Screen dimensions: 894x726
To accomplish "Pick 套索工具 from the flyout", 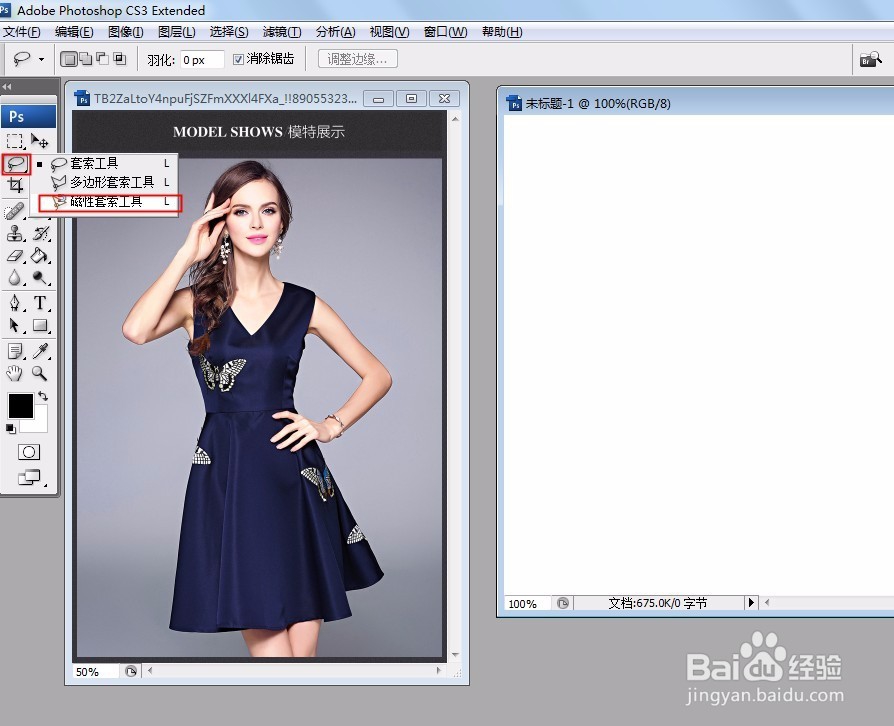I will (x=106, y=164).
